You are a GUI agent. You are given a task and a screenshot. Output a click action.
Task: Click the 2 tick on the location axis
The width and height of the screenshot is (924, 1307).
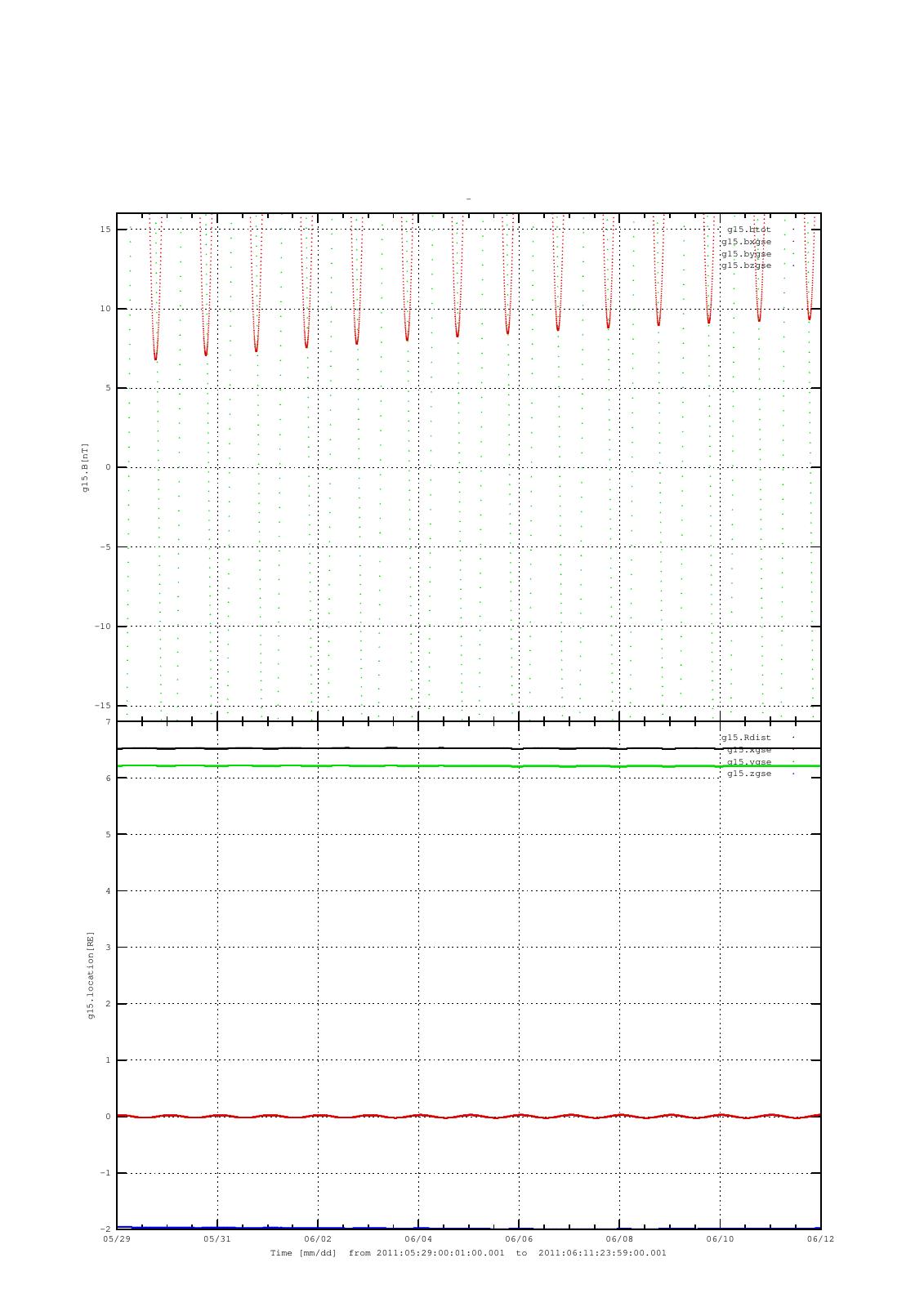108,1004
